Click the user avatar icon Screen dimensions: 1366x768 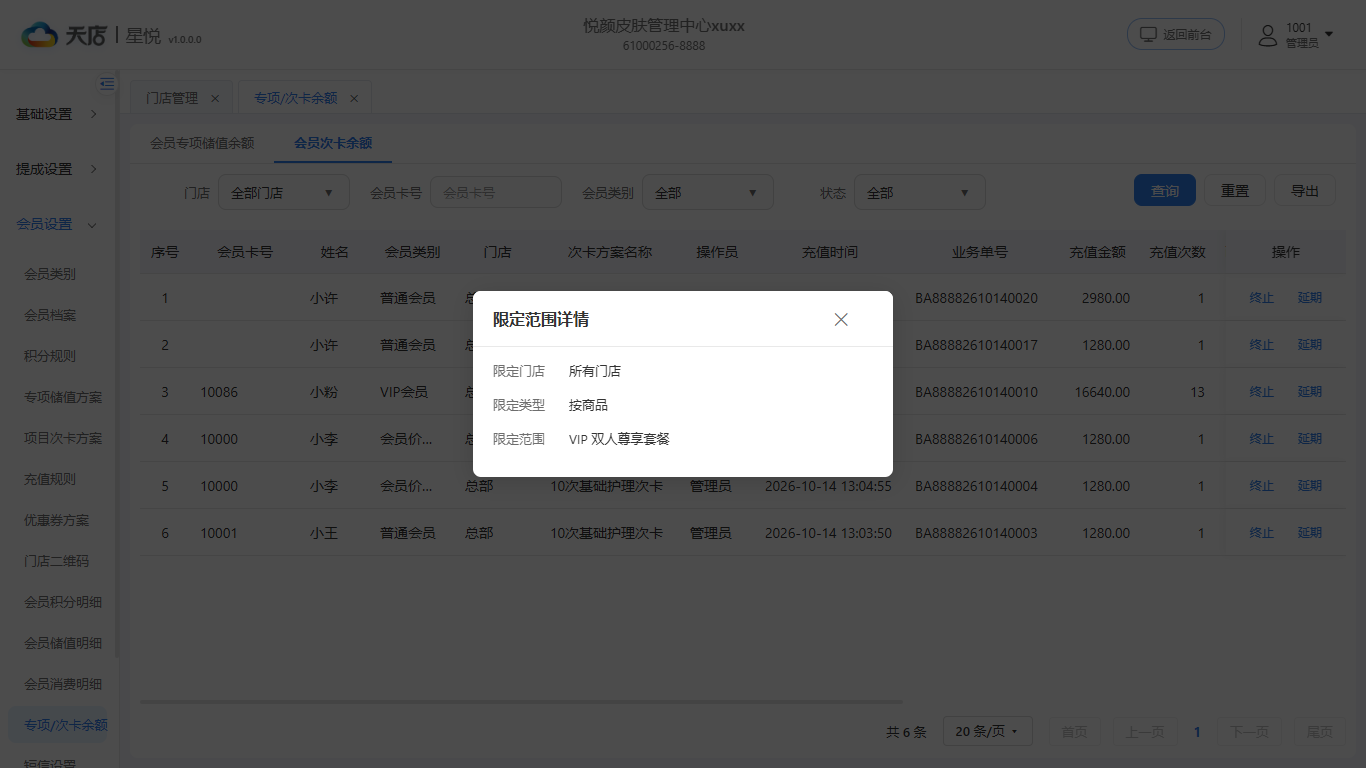1268,35
